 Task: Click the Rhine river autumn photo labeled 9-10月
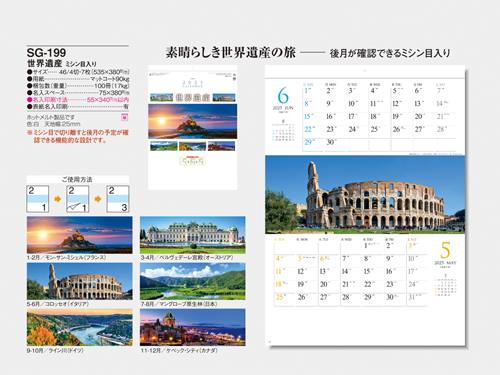(x=80, y=327)
